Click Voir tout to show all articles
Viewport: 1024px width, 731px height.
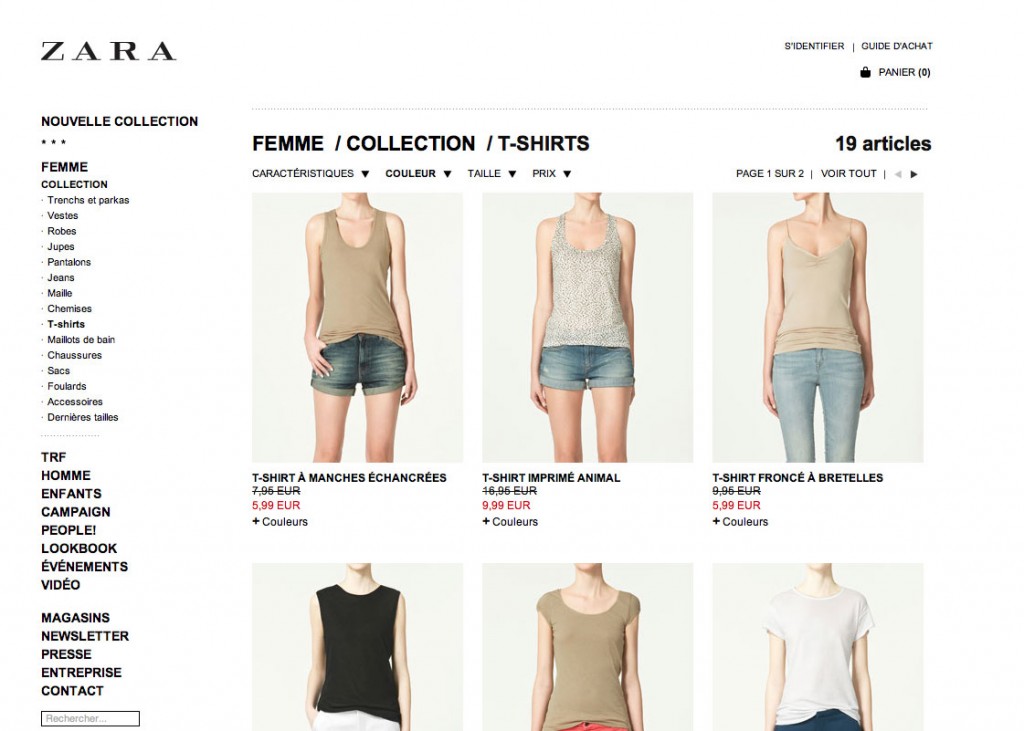coord(848,173)
